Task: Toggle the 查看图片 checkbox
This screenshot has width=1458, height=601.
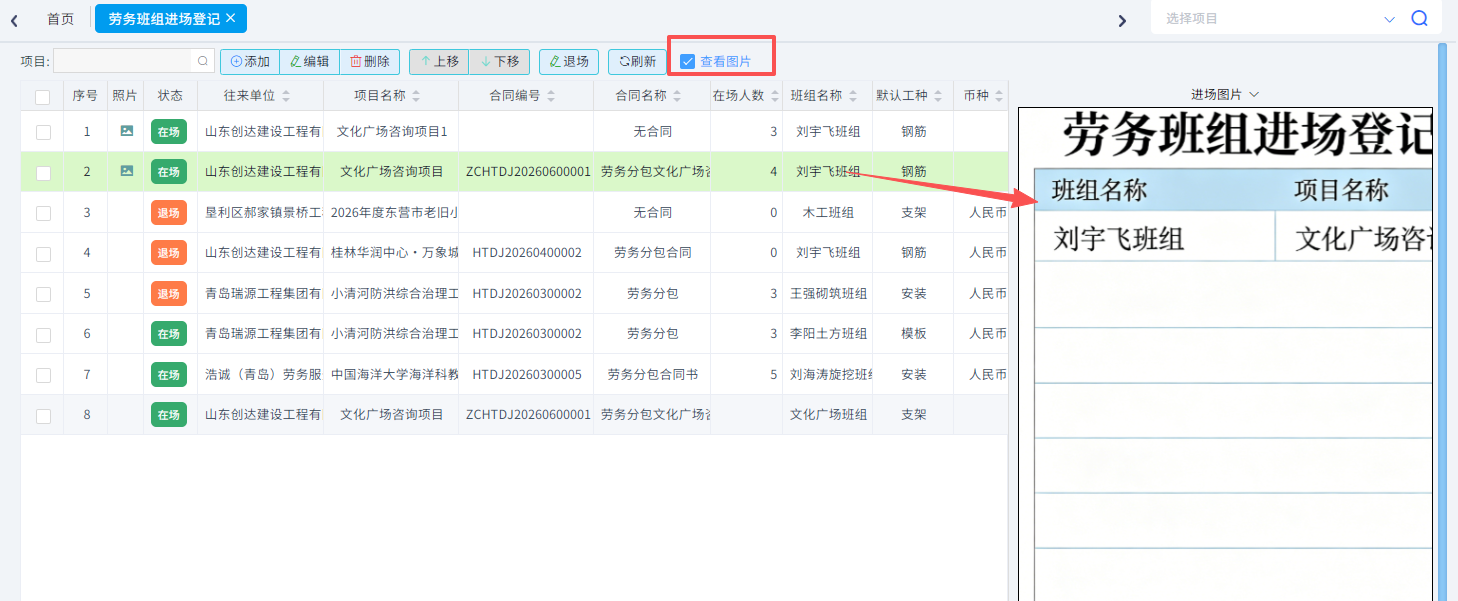Action: (x=687, y=61)
